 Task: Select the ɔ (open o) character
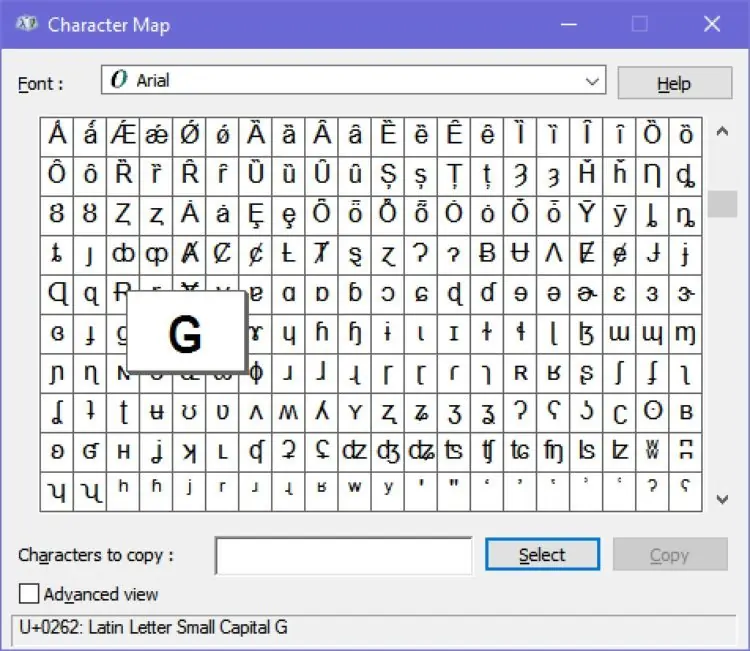tap(388, 295)
